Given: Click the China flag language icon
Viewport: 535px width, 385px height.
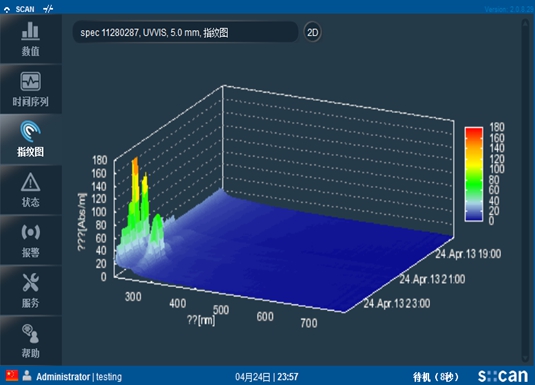Looking at the screenshot, I should tap(12, 376).
